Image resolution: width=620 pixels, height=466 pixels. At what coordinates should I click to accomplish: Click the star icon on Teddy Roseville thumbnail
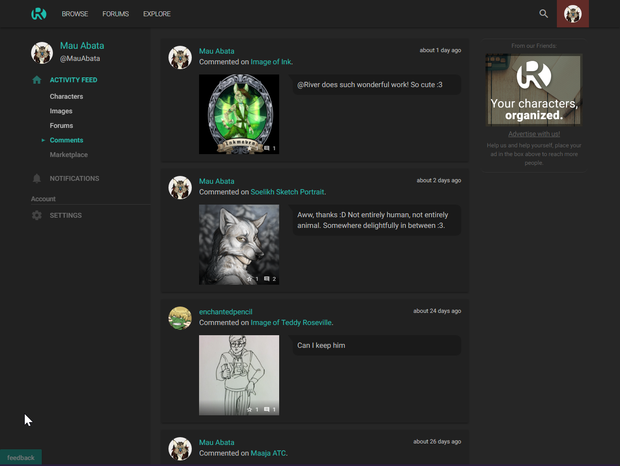click(x=250, y=409)
